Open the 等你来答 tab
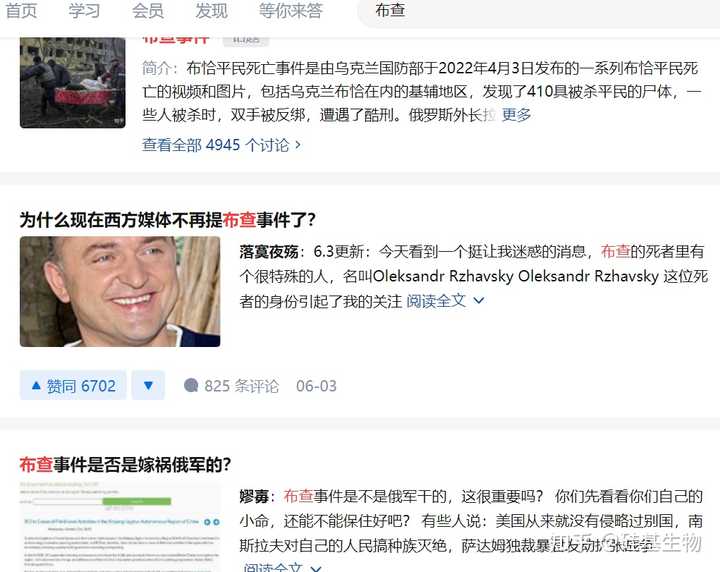The image size is (720, 572). pyautogui.click(x=290, y=11)
